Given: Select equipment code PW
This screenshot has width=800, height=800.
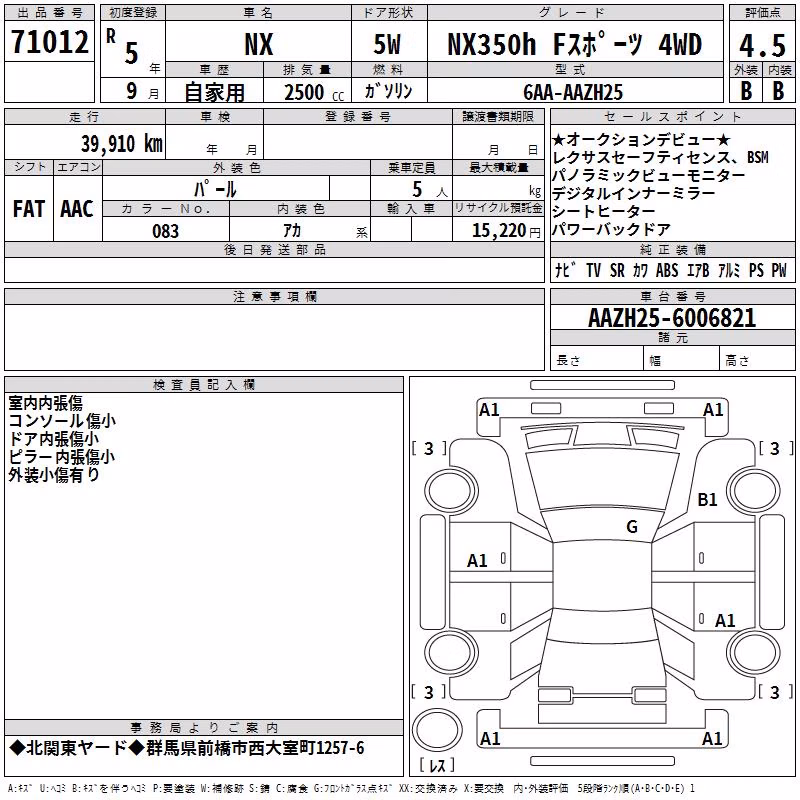Looking at the screenshot, I should [779, 270].
